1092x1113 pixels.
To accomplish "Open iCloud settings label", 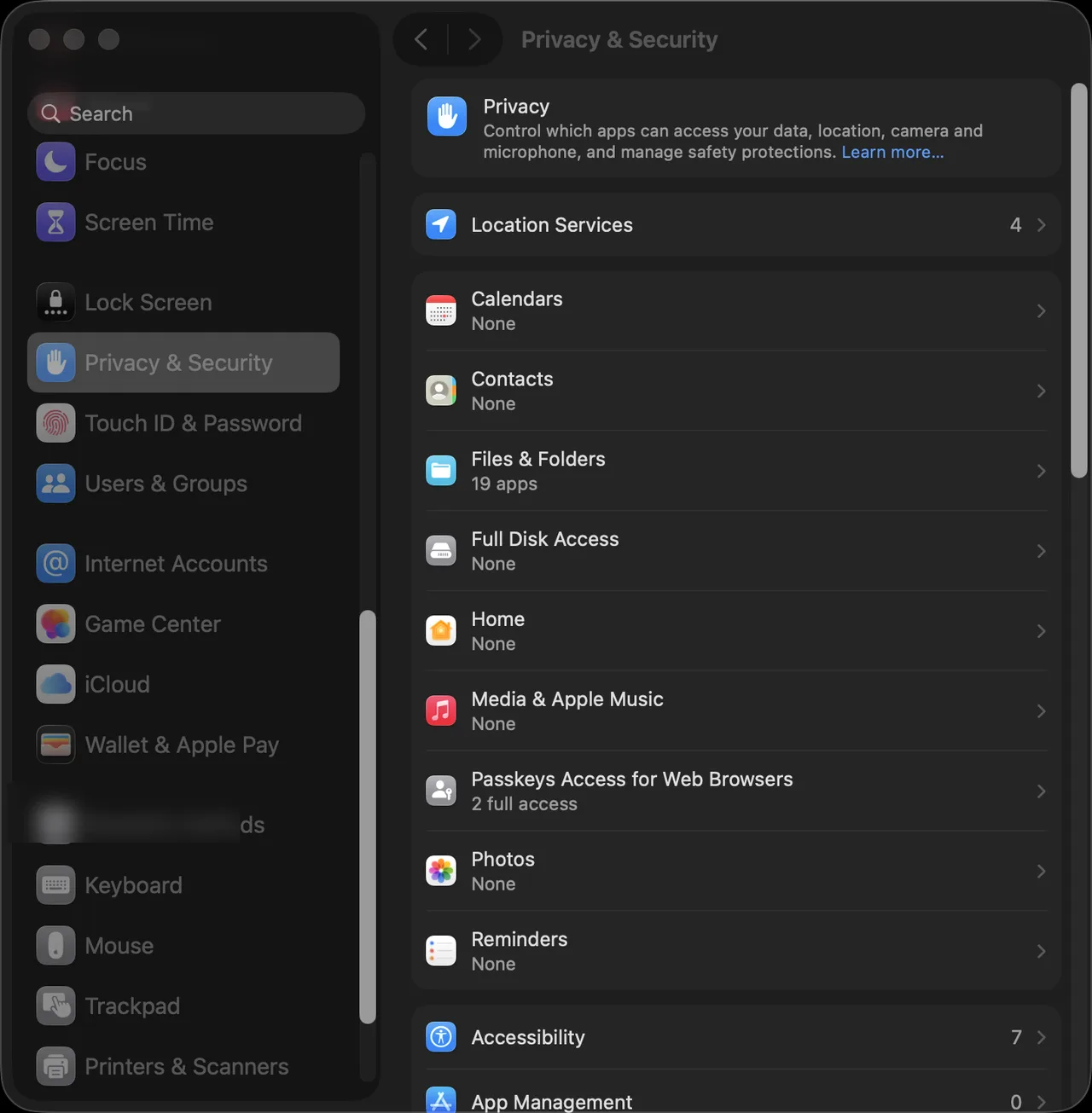I will [x=117, y=684].
